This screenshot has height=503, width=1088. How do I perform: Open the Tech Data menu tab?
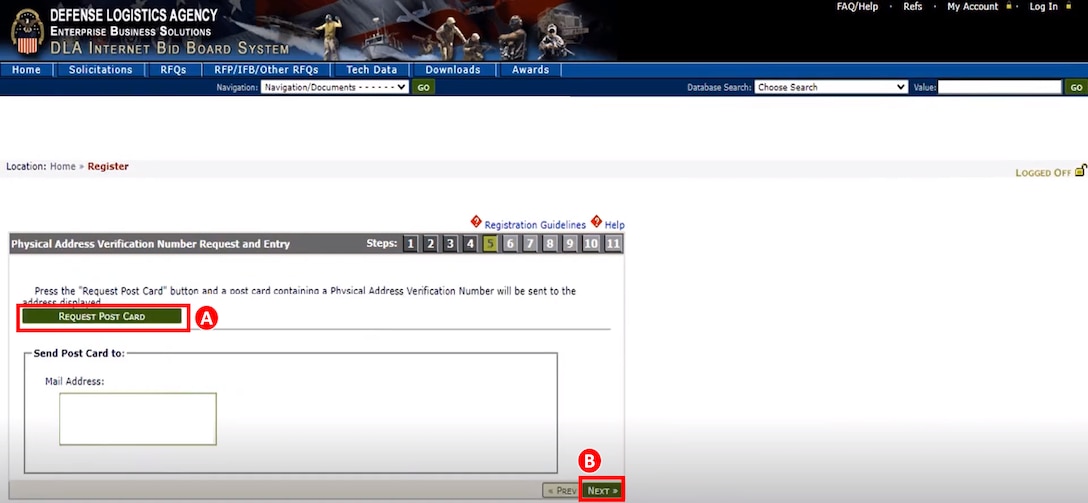[x=371, y=70]
